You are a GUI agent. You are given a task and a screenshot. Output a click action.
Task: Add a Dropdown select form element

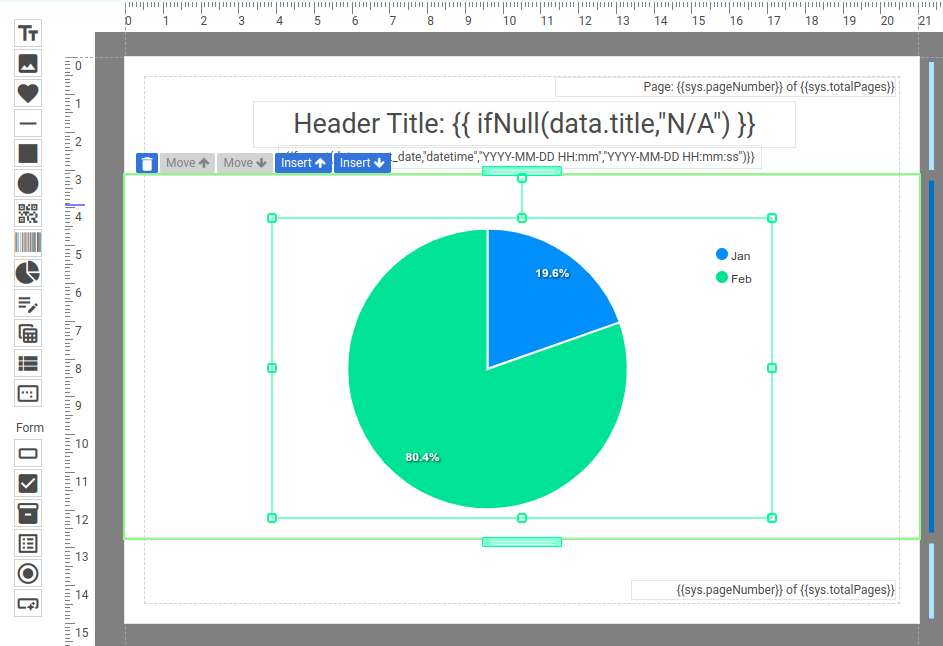point(28,513)
